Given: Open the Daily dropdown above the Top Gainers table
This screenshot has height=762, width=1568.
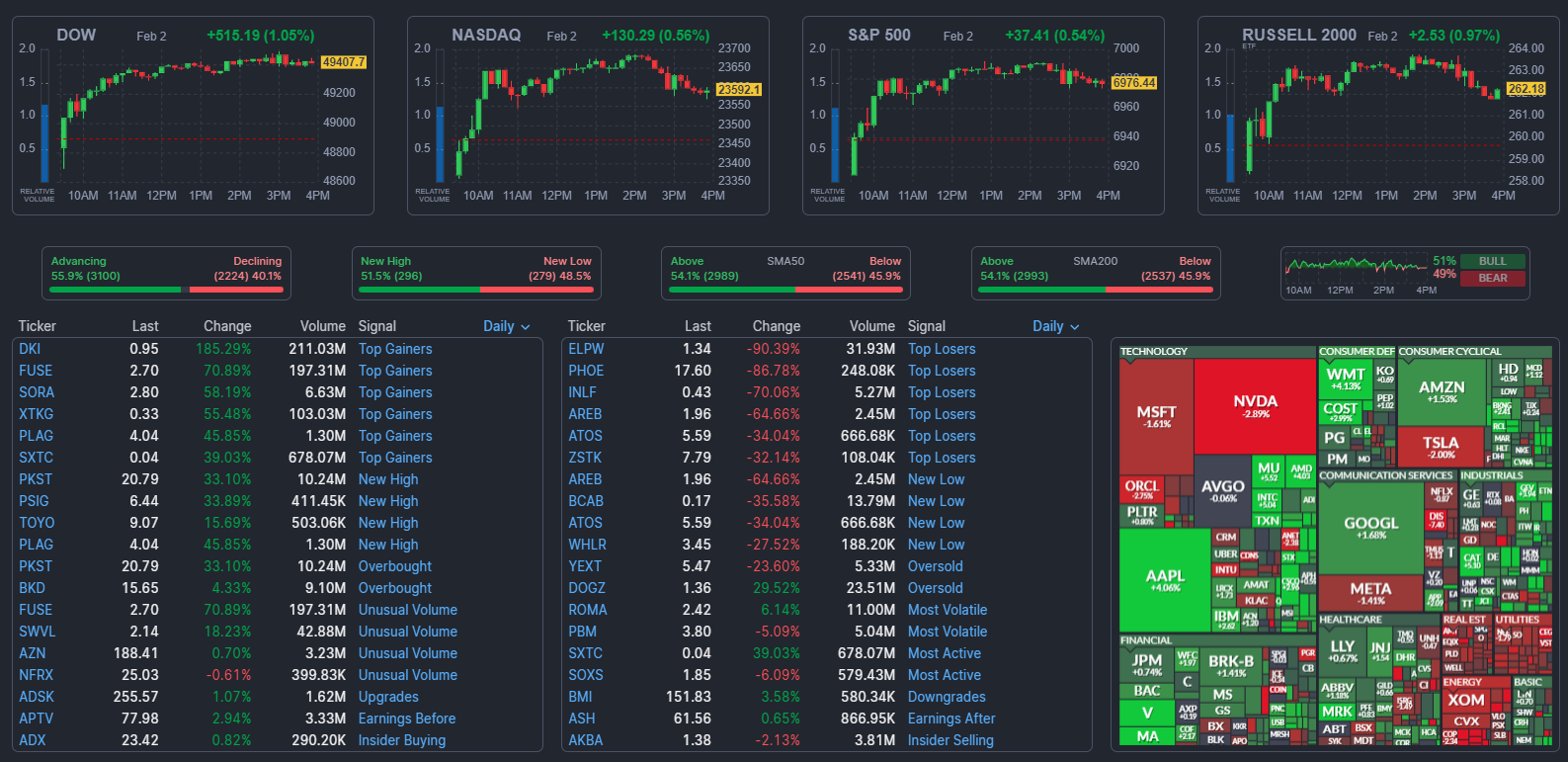Looking at the screenshot, I should (x=507, y=326).
